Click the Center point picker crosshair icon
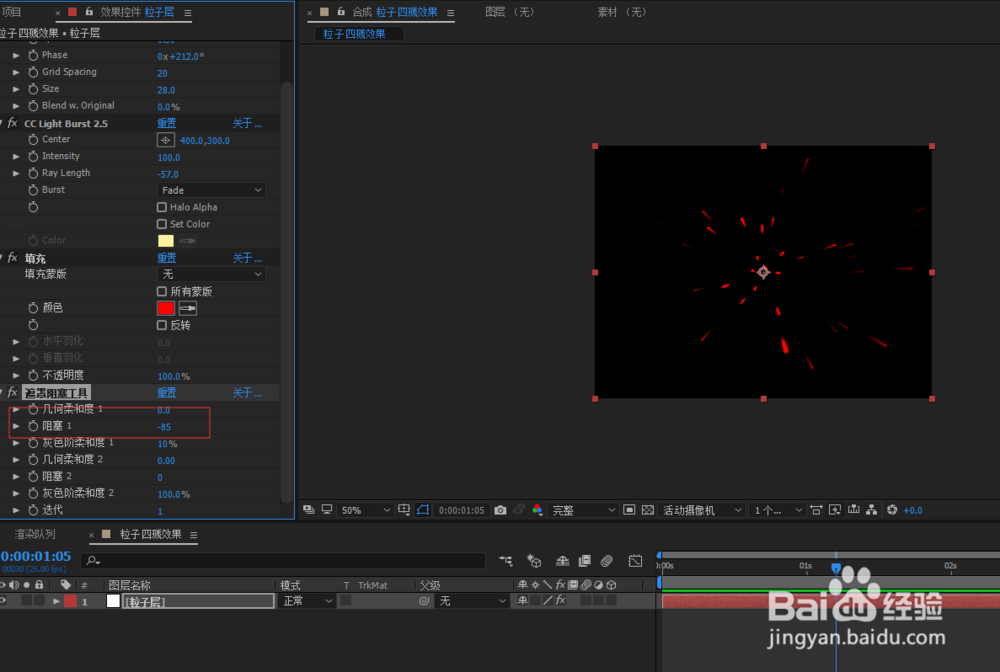The height and width of the screenshot is (672, 1000). (165, 140)
